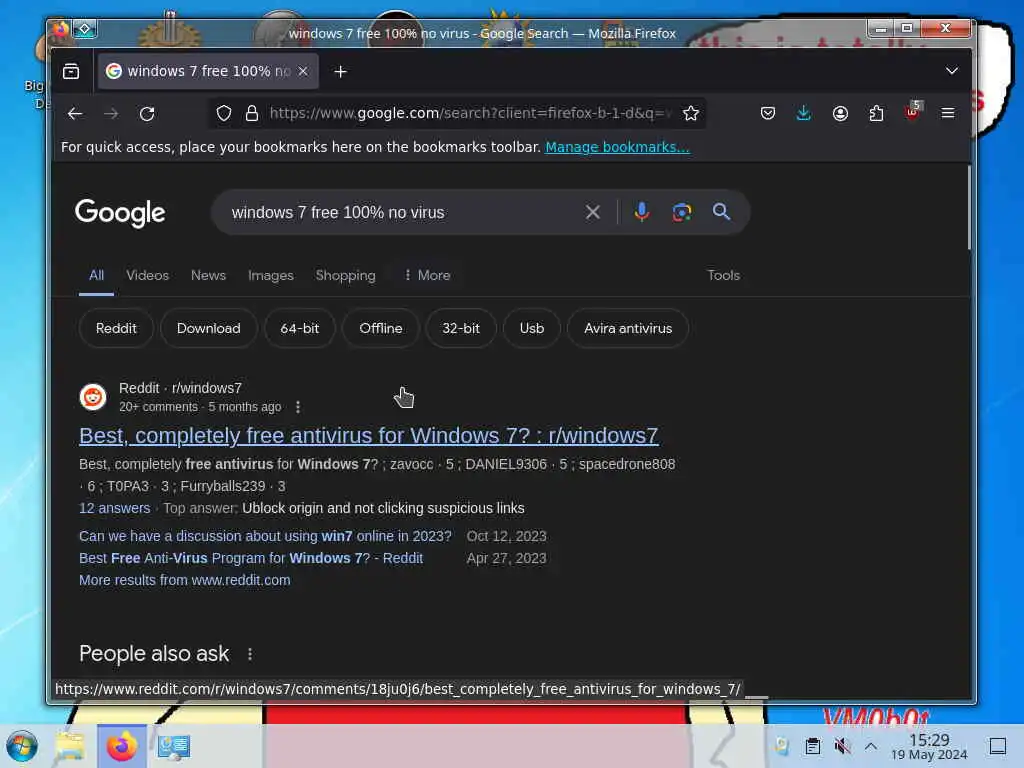Apply the Download filter chip

208,328
